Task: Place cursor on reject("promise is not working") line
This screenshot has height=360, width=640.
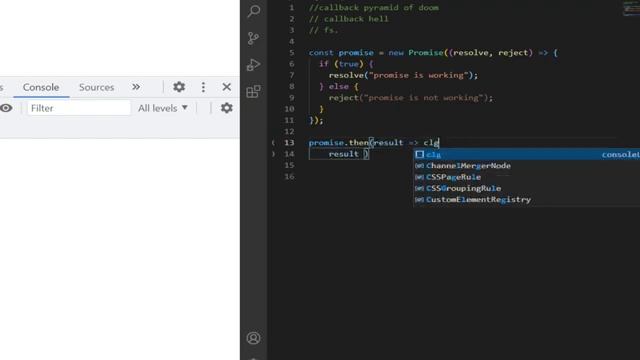Action: point(411,98)
